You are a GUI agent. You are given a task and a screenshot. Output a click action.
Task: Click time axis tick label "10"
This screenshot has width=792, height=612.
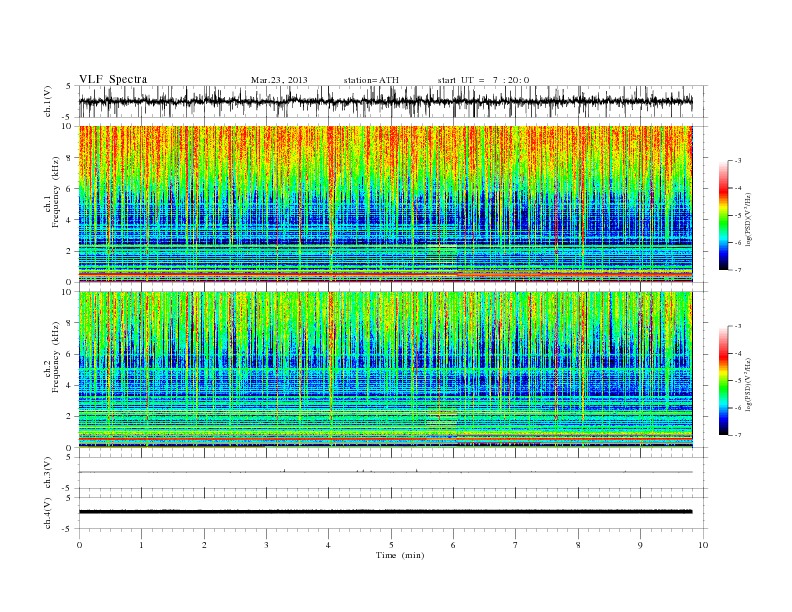(x=703, y=545)
